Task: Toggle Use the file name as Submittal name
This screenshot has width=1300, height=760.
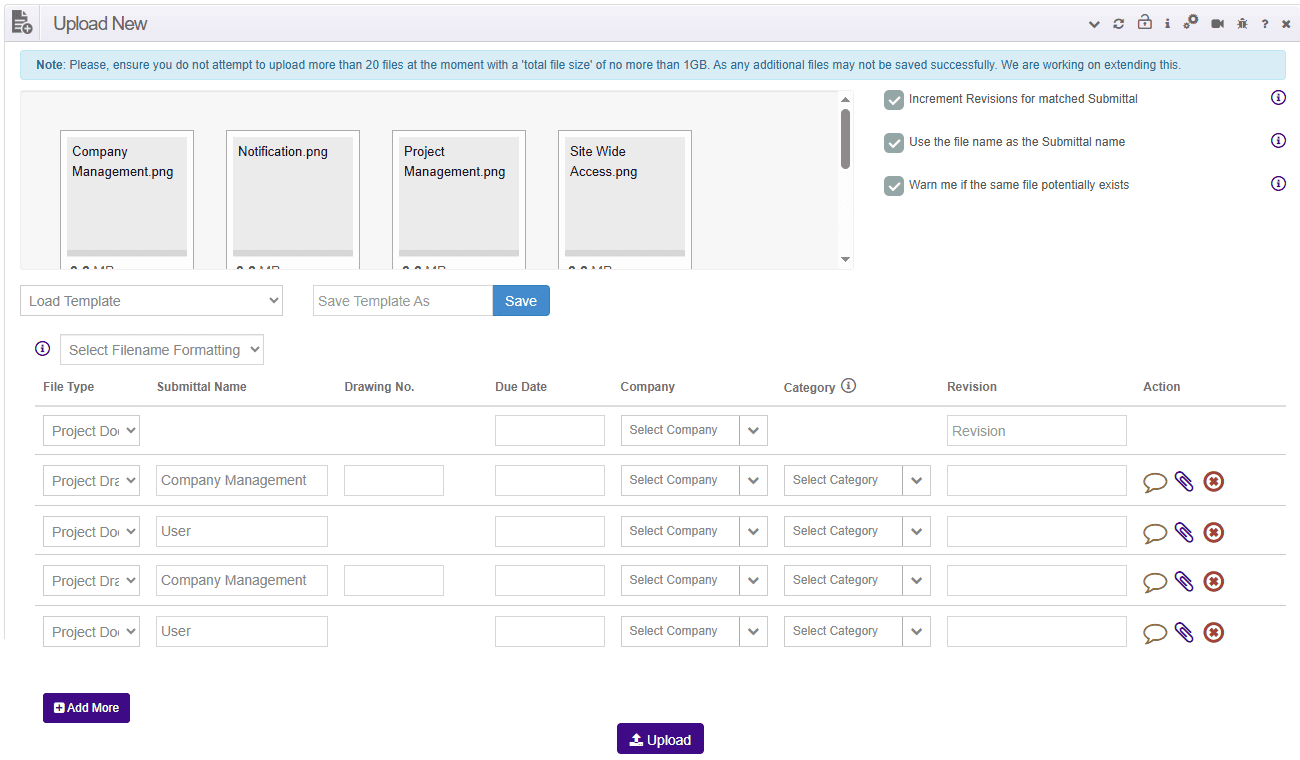Action: click(894, 143)
